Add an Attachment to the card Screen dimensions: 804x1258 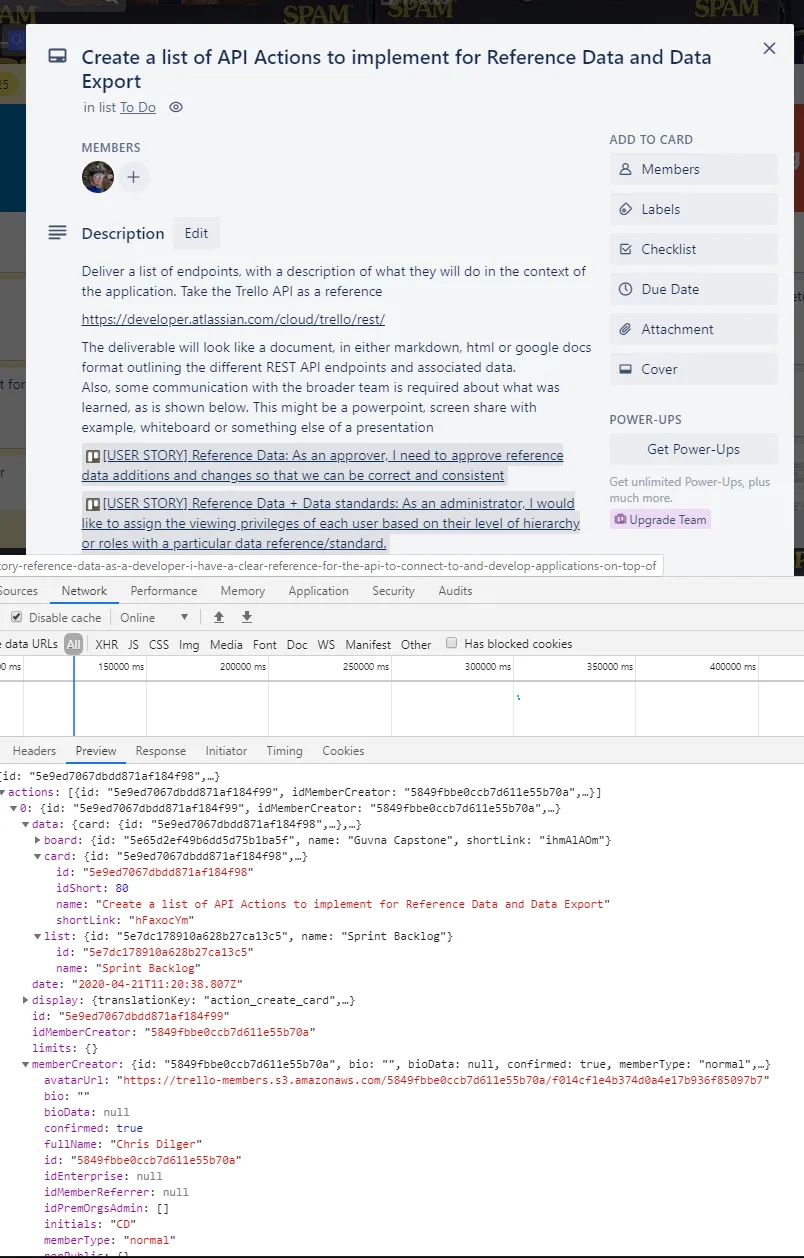coord(693,329)
